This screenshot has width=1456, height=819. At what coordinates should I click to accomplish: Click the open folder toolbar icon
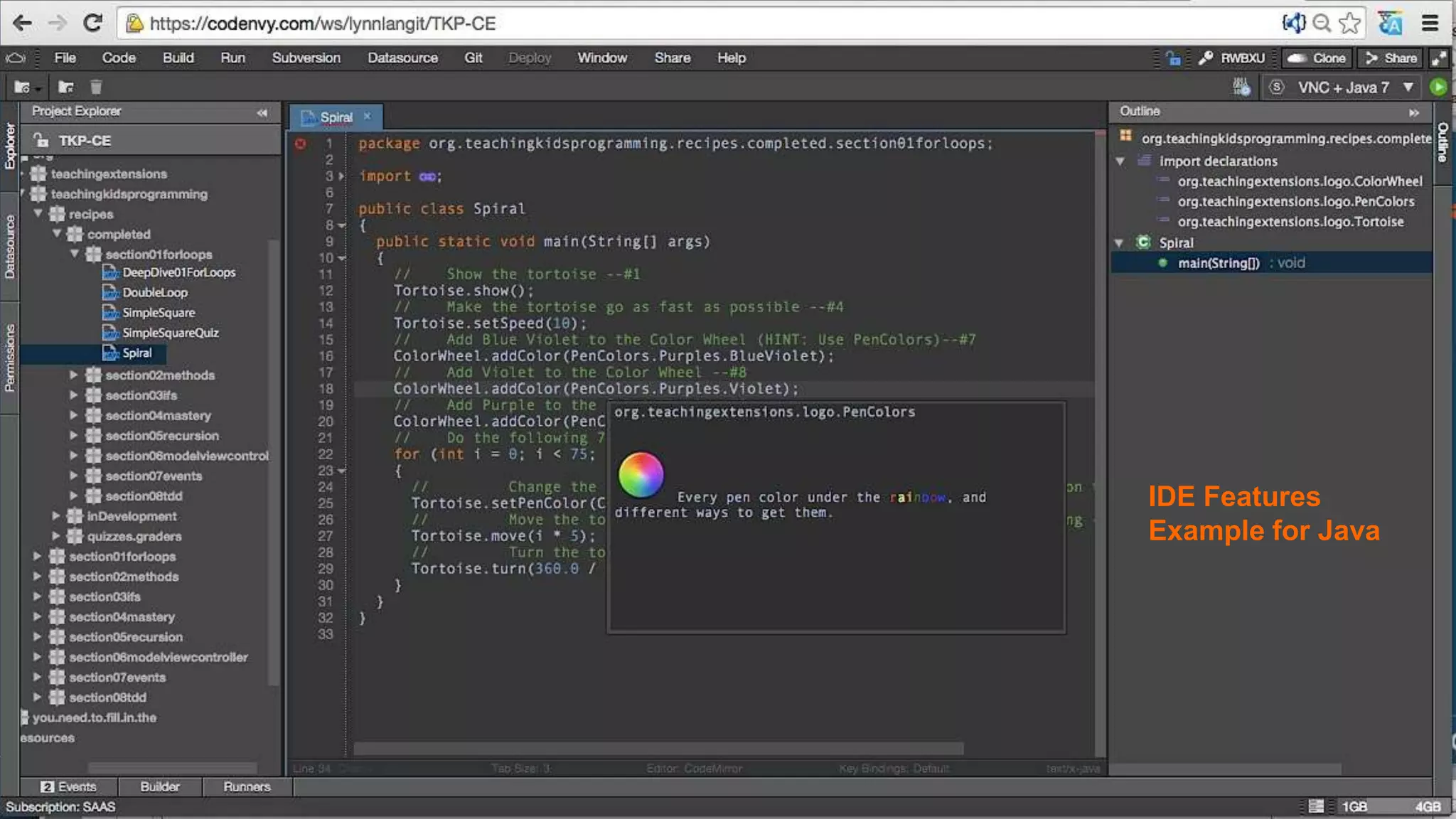point(66,87)
